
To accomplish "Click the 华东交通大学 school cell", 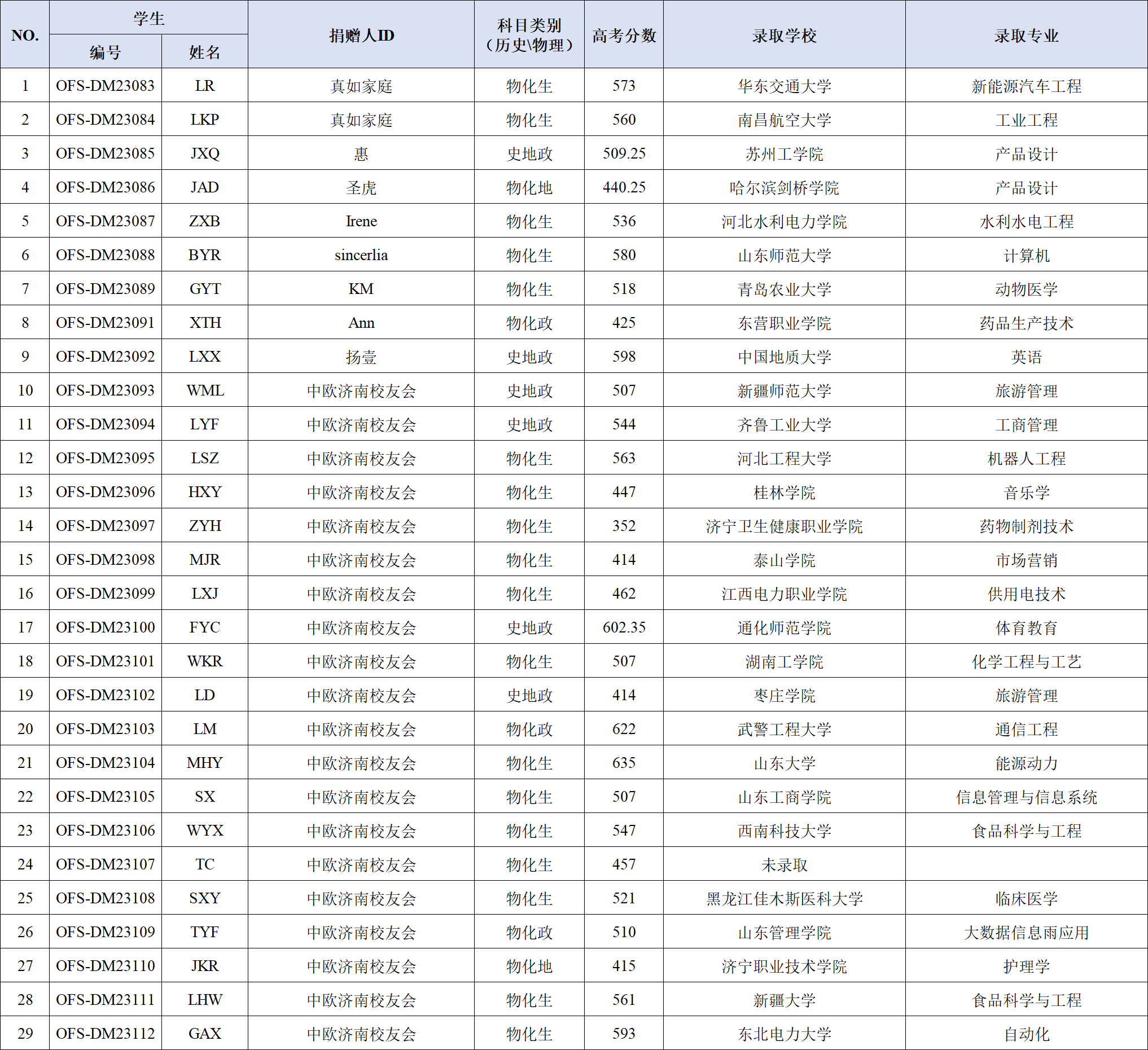I will (x=784, y=85).
